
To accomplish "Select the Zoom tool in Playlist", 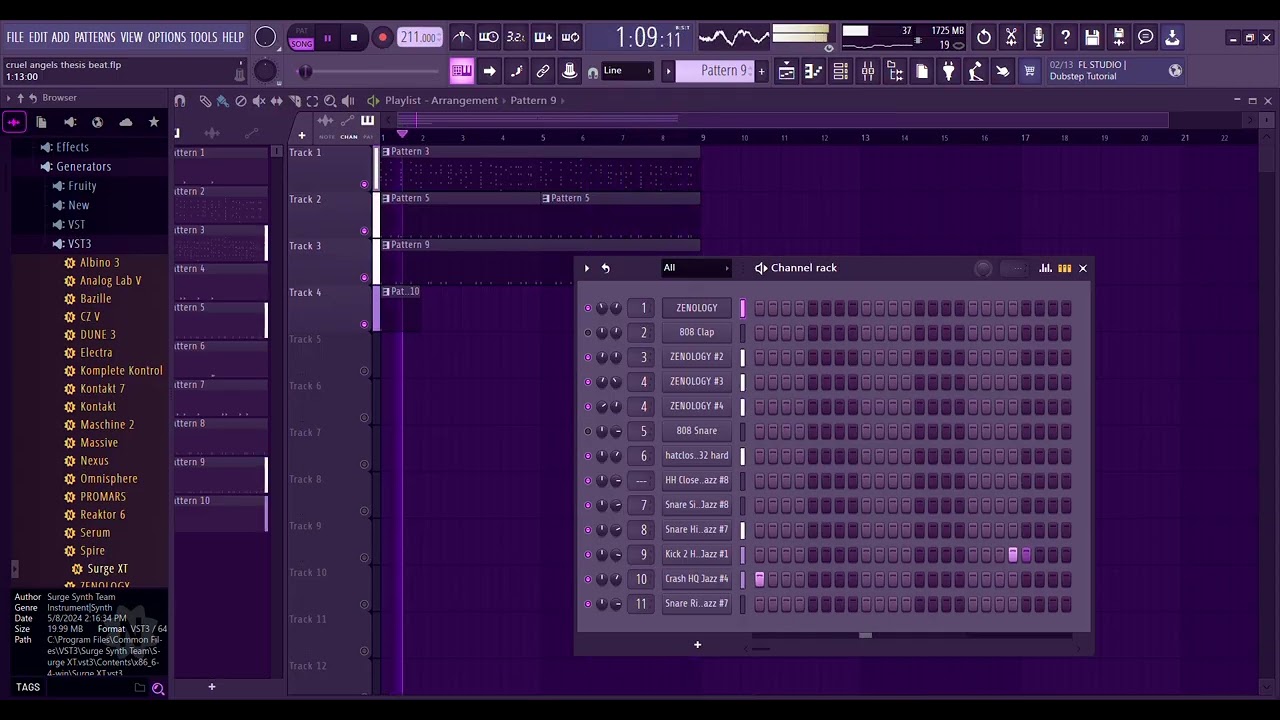I will 330,101.
